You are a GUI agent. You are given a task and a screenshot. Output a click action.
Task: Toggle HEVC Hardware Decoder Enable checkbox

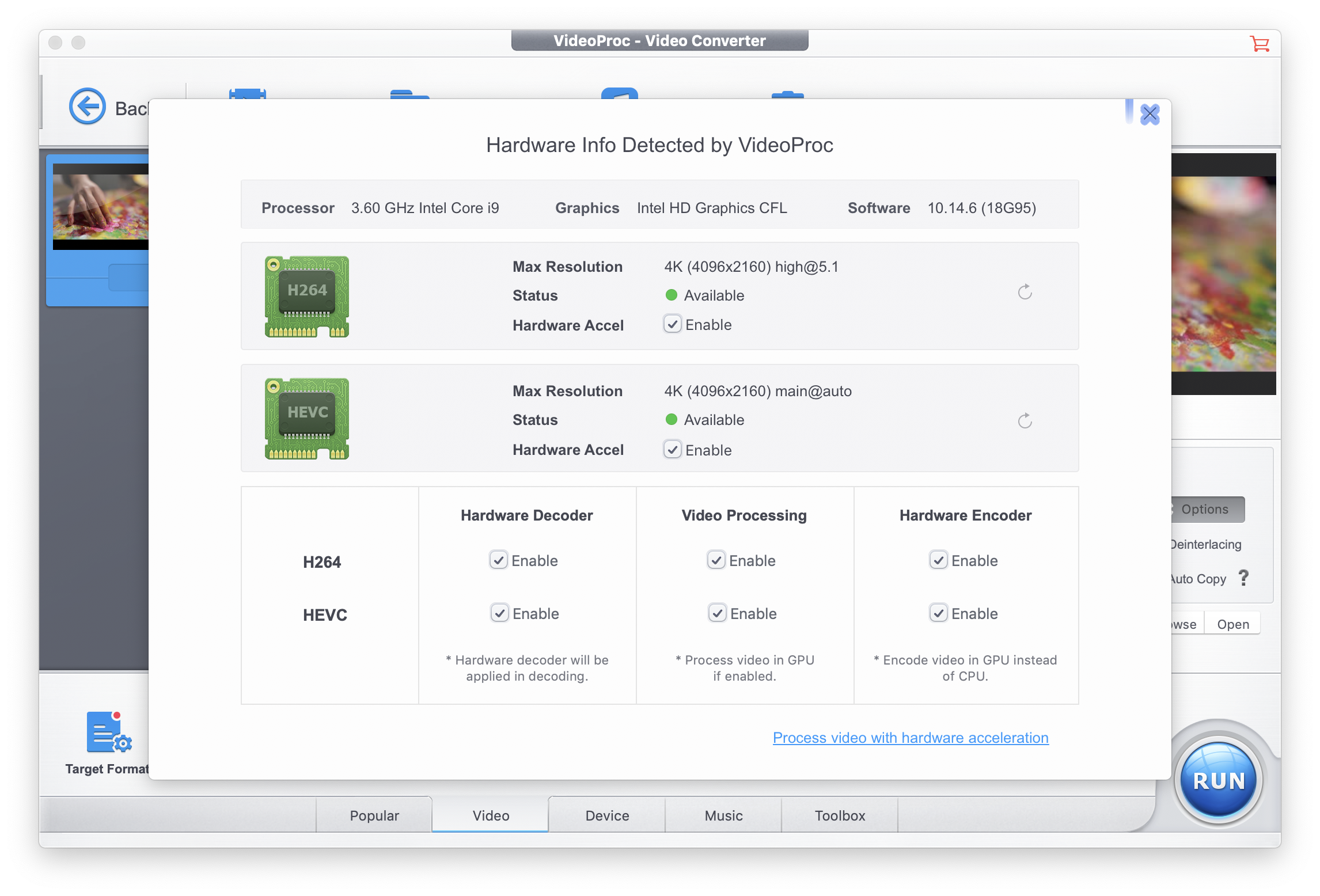(x=499, y=613)
